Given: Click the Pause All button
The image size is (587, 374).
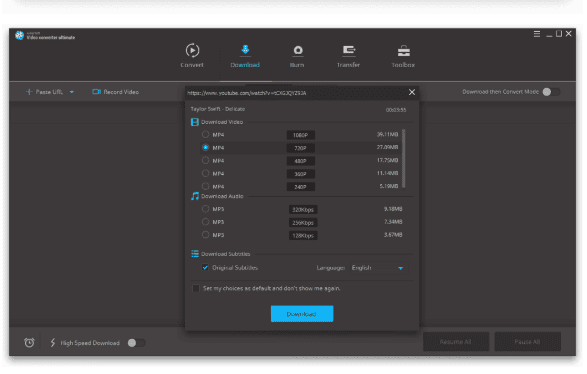Looking at the screenshot, I should click(x=527, y=342).
